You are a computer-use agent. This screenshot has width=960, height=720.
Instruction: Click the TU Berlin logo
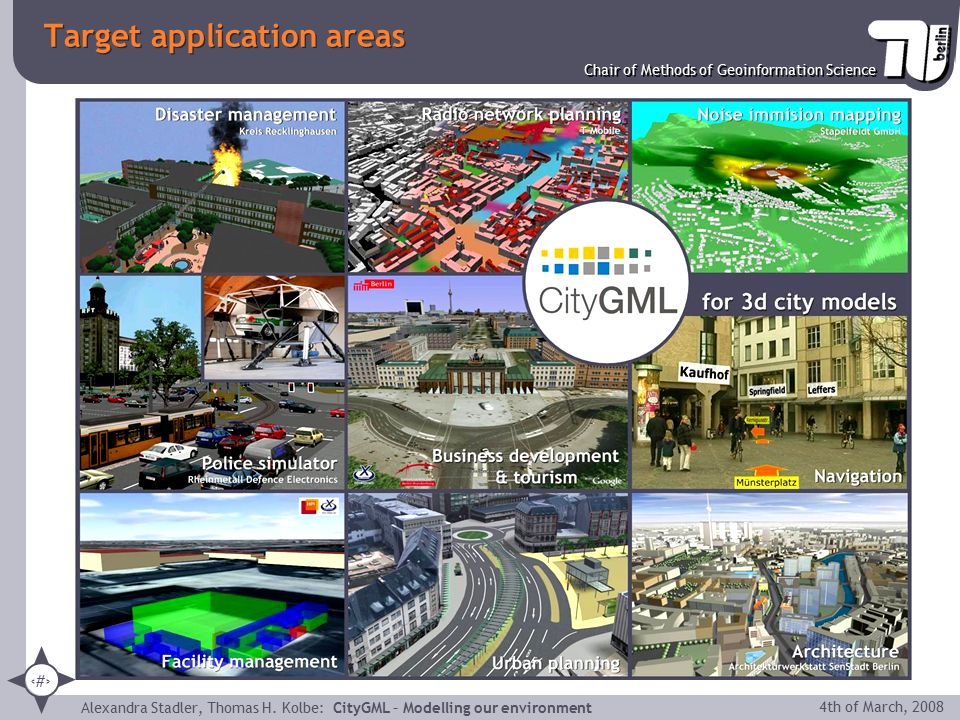pyautogui.click(x=910, y=51)
